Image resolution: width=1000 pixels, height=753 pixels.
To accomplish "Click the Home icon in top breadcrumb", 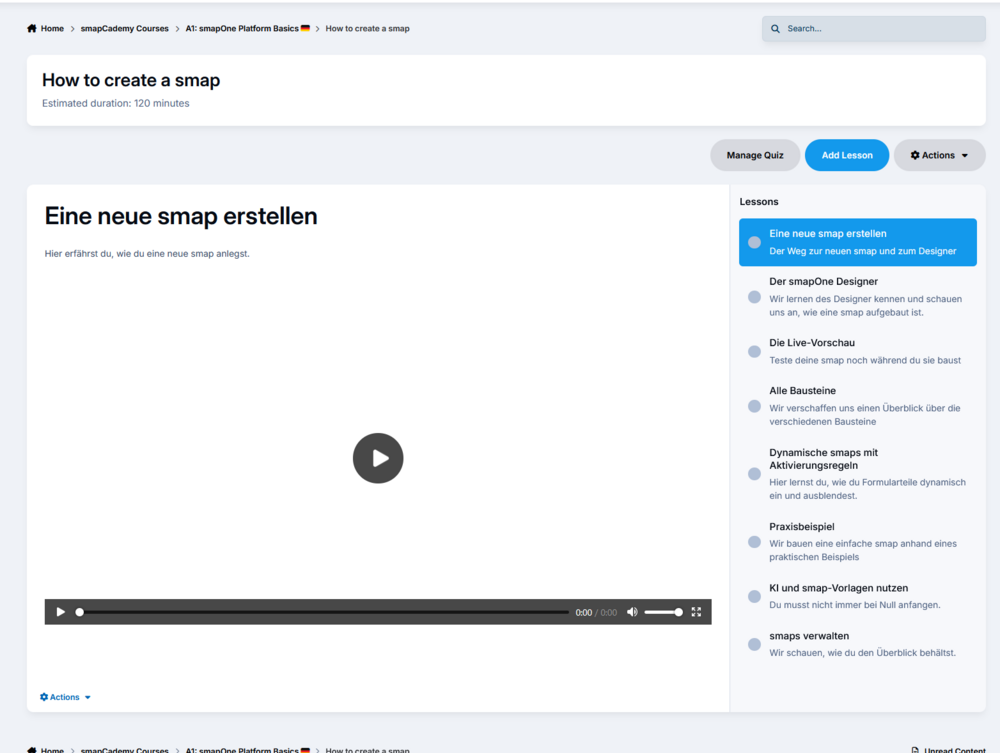I will pos(32,29).
